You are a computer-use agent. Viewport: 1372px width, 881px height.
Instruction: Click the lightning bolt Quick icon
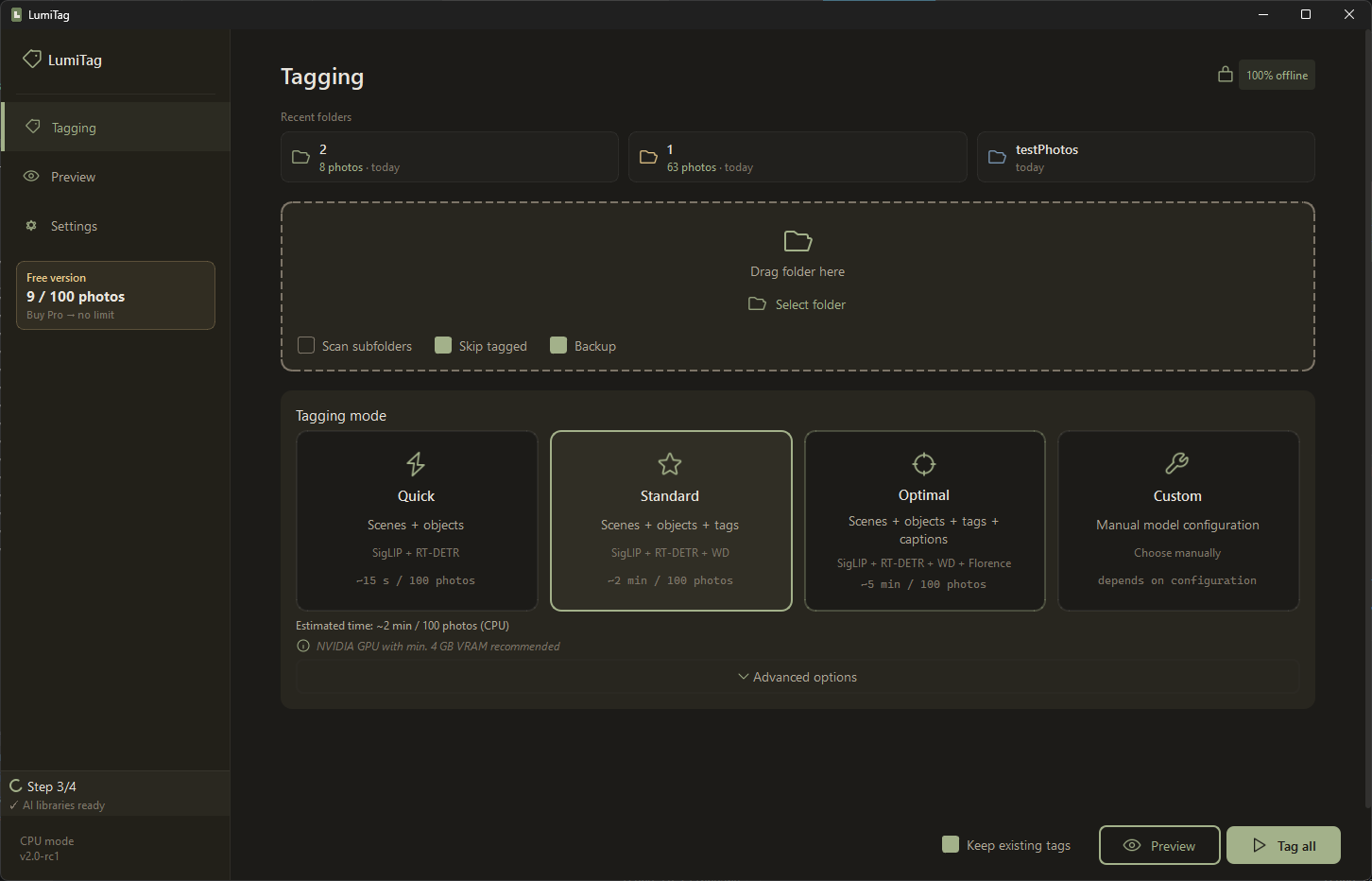(416, 463)
